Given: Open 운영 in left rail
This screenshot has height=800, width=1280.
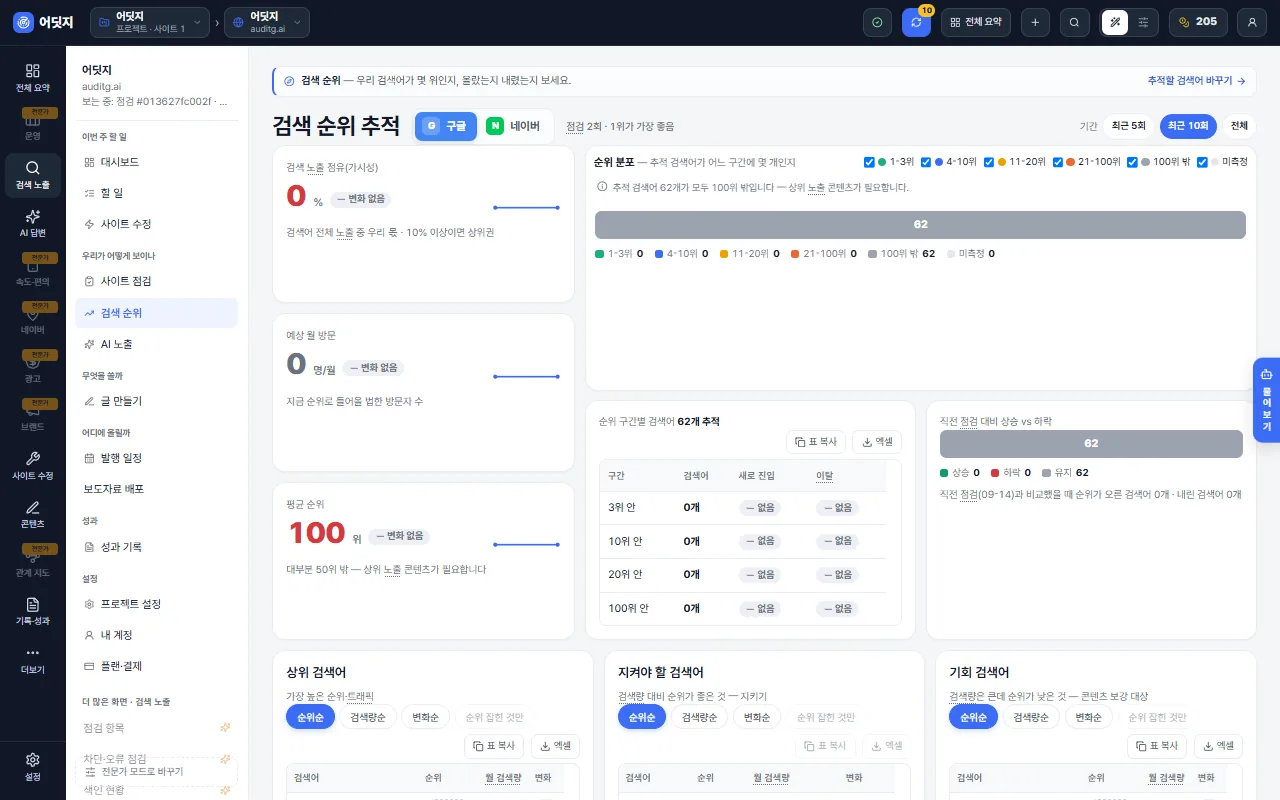Looking at the screenshot, I should point(32,127).
